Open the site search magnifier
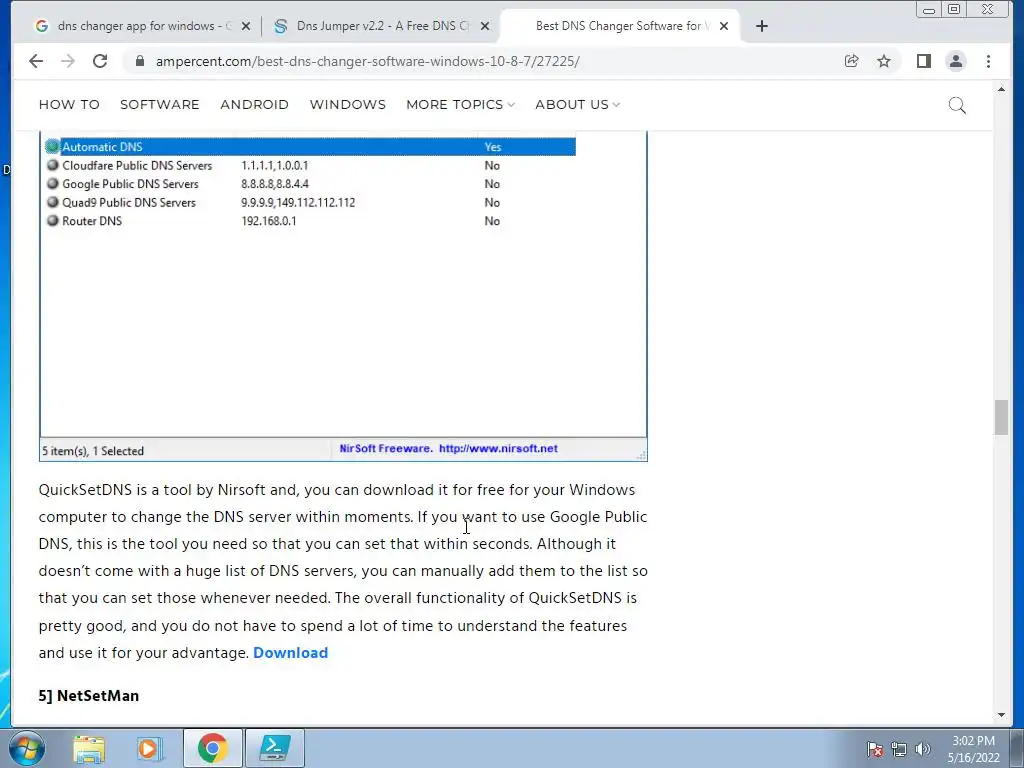This screenshot has height=768, width=1024. (x=957, y=105)
